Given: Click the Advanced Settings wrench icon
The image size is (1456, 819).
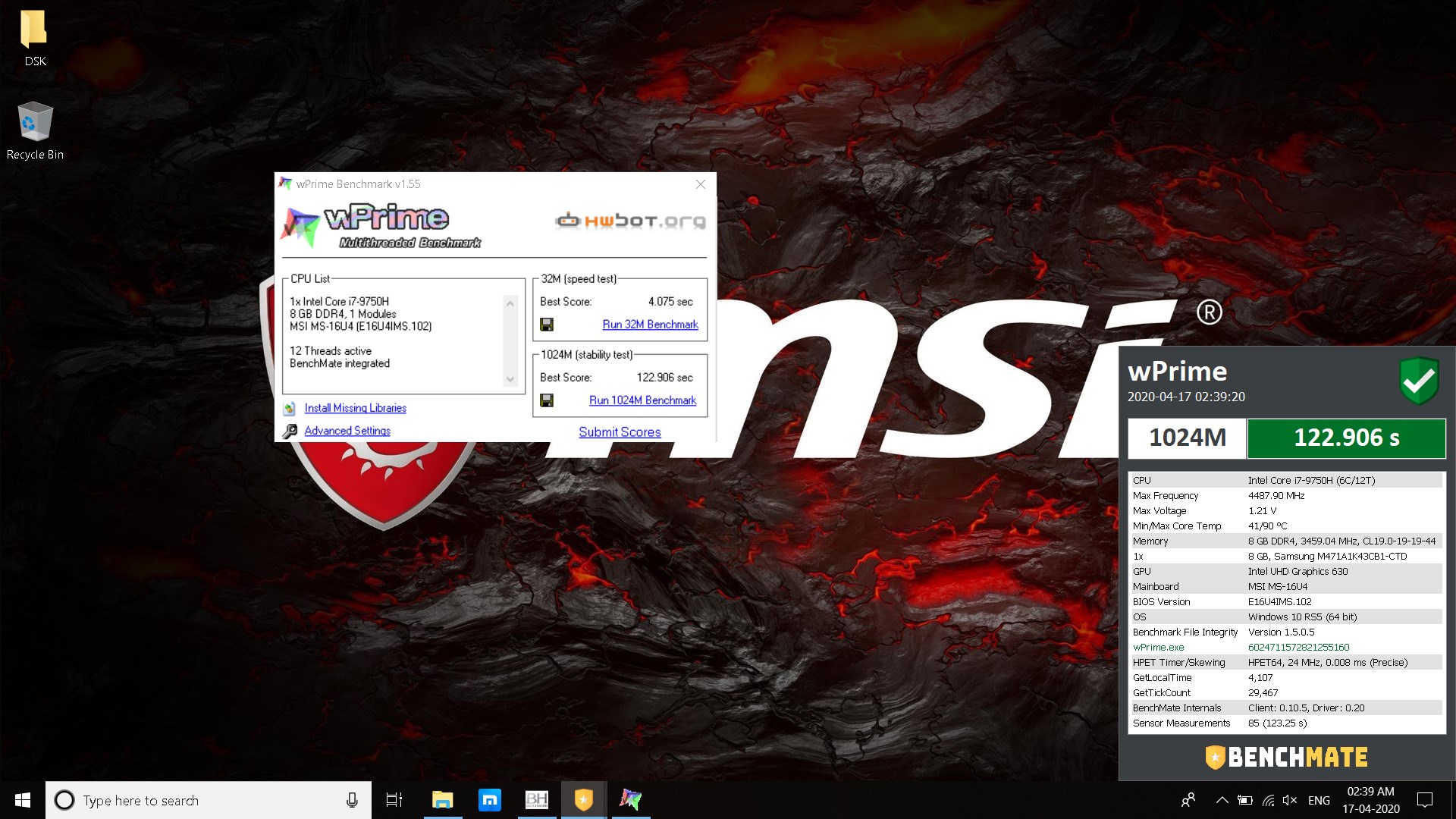Looking at the screenshot, I should [290, 431].
